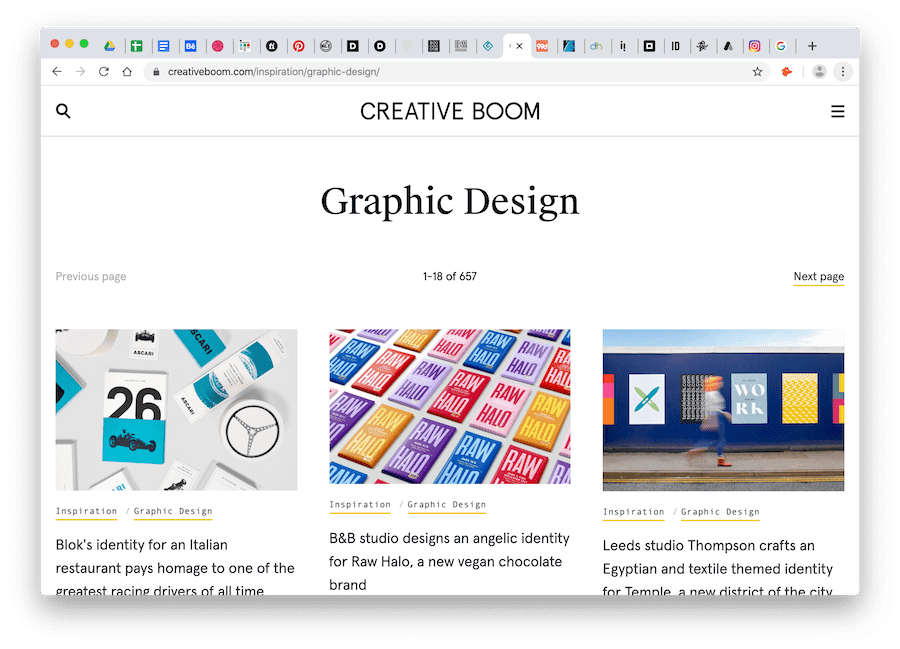Open the green Google Sheets tab
900x649 pixels.
point(137,46)
